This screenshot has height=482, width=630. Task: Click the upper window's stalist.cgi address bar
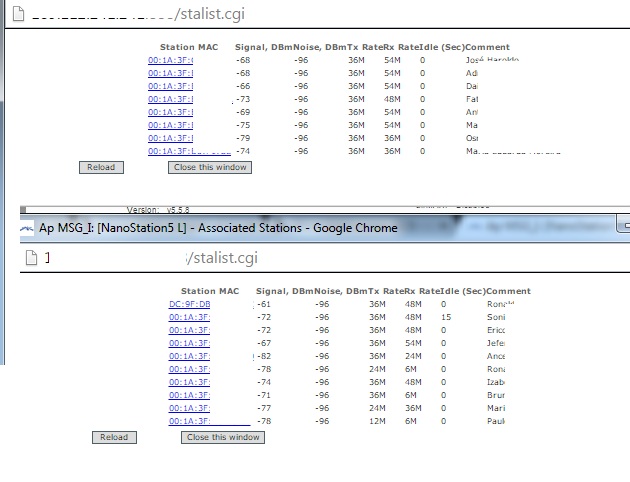click(138, 14)
